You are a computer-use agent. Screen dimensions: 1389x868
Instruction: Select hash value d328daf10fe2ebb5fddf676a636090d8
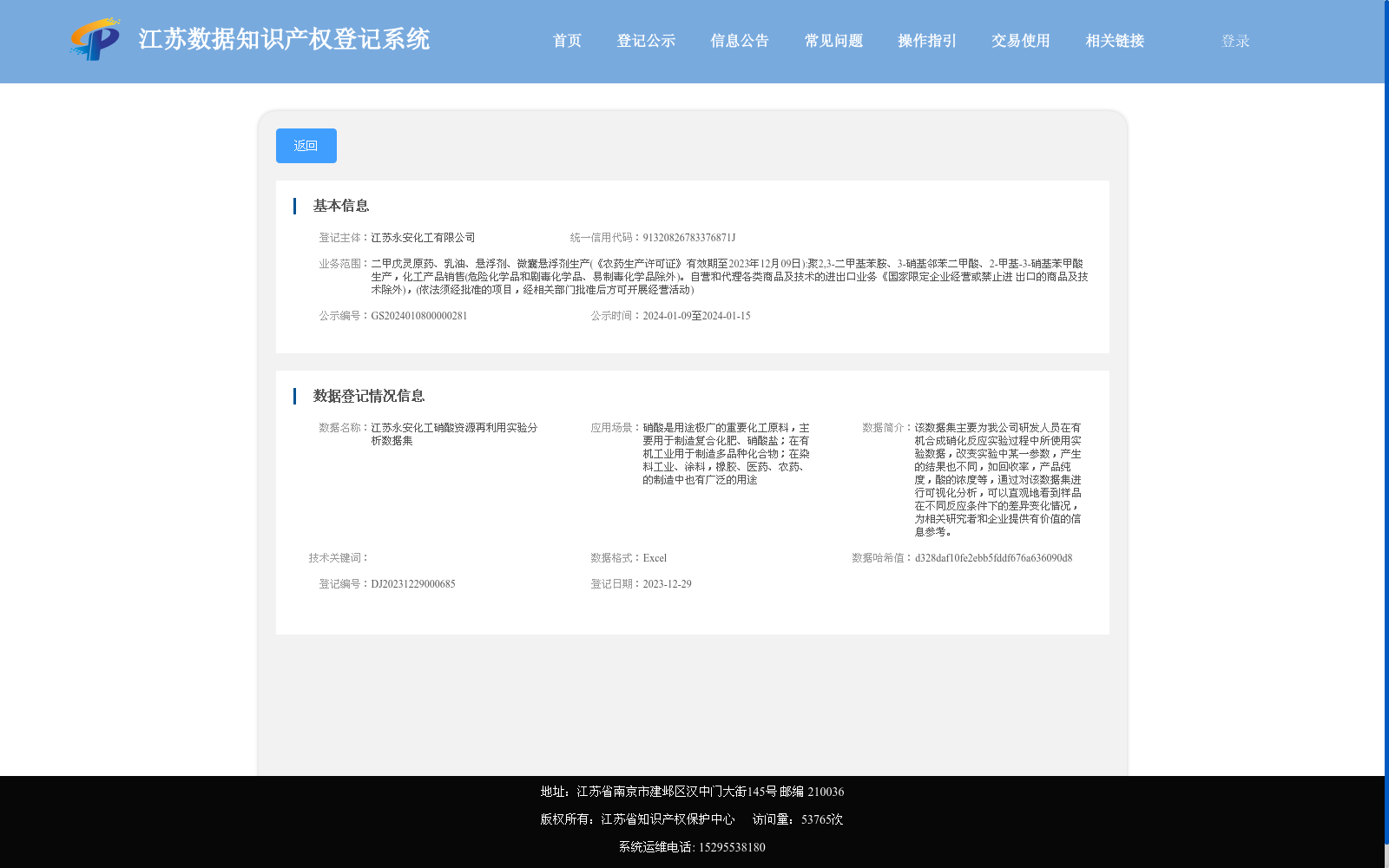click(993, 558)
